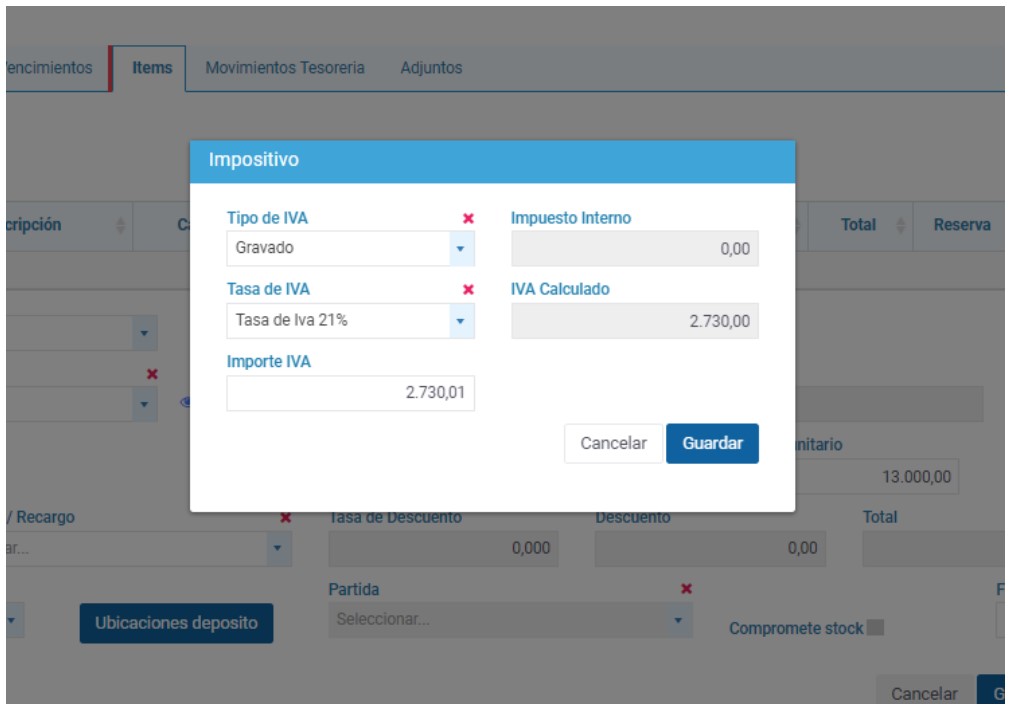1012x708 pixels.
Task: Click Guardar in the Impositivo dialog
Action: [x=713, y=443]
